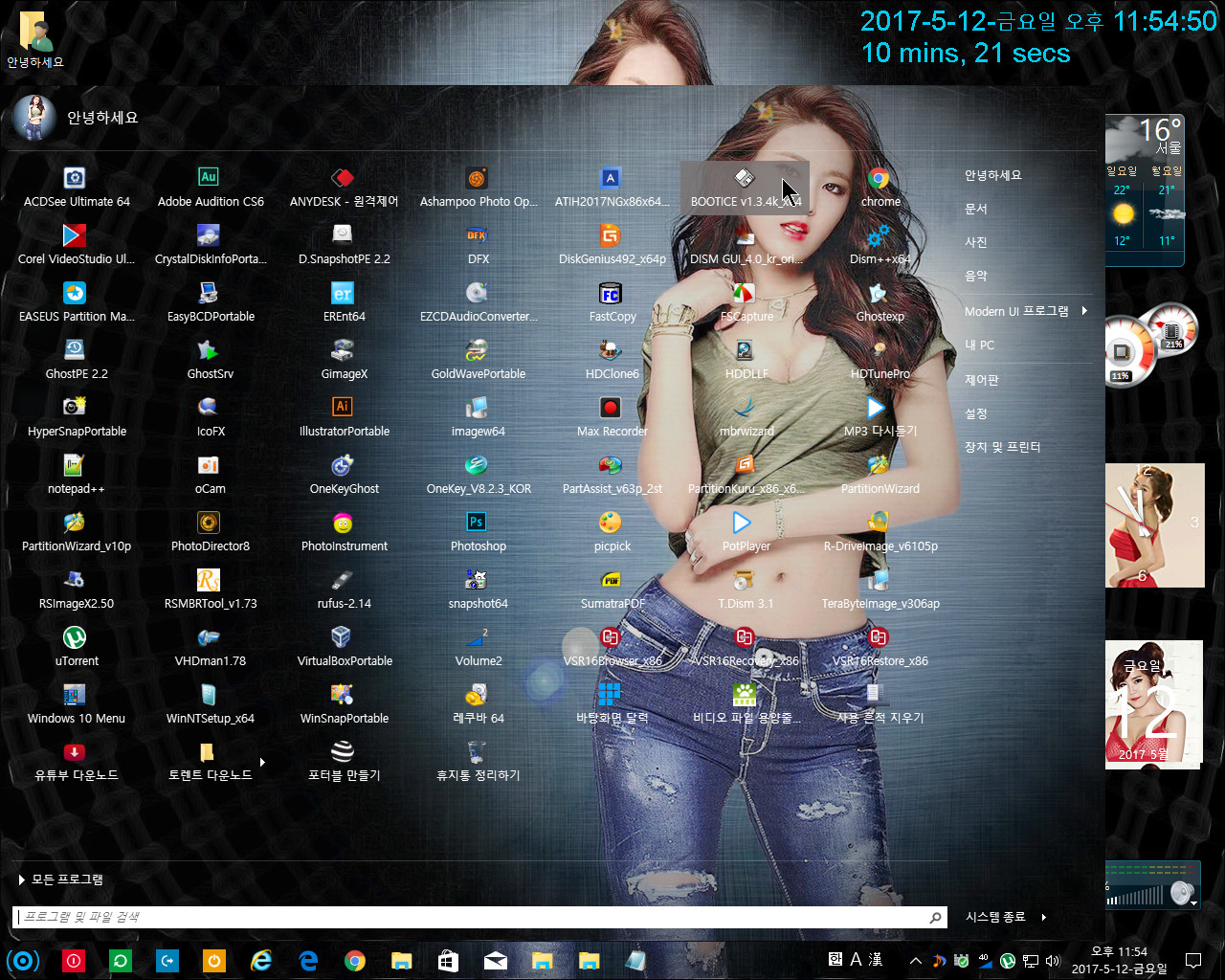
Task: Open Windows Store from taskbar
Action: click(448, 961)
